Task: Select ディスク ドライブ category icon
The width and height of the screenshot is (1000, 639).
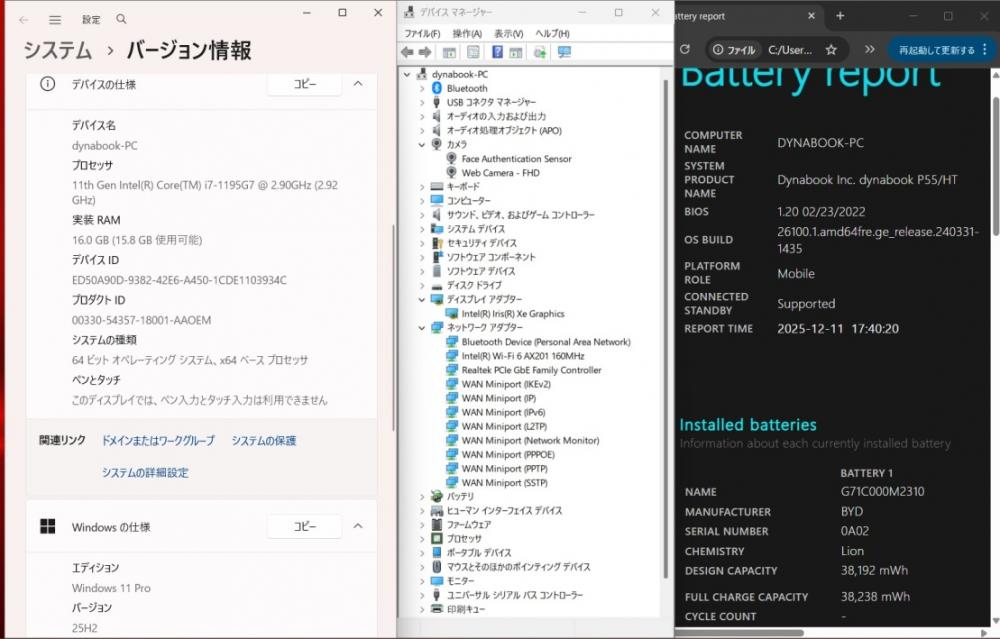Action: [x=437, y=285]
